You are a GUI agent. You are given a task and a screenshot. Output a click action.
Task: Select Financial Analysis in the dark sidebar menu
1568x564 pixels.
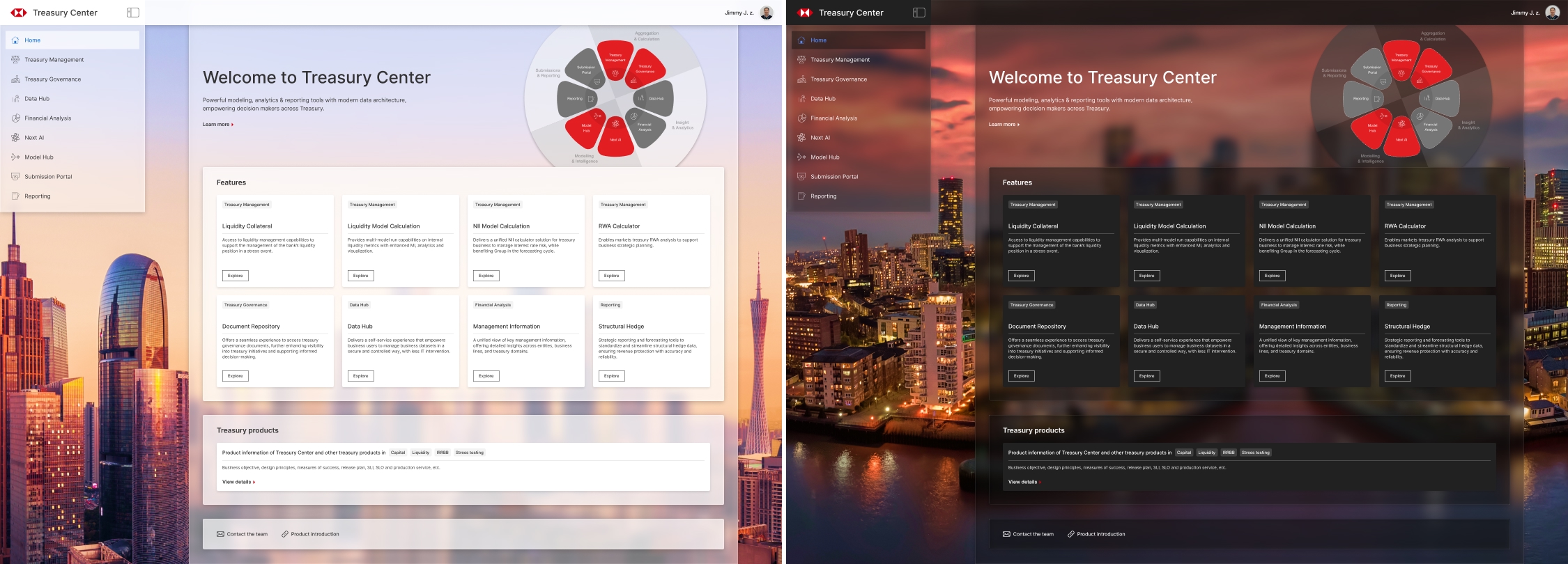834,118
